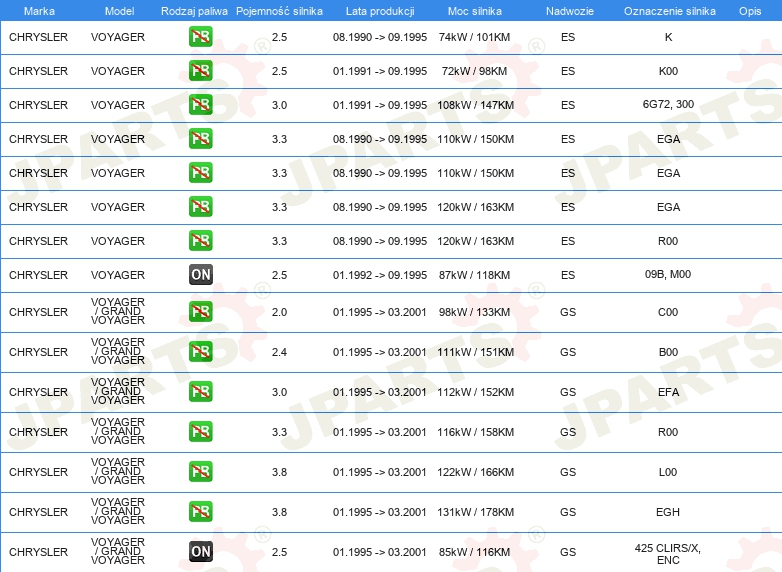Select the engine code cell K00
782x572 pixels.
point(668,71)
